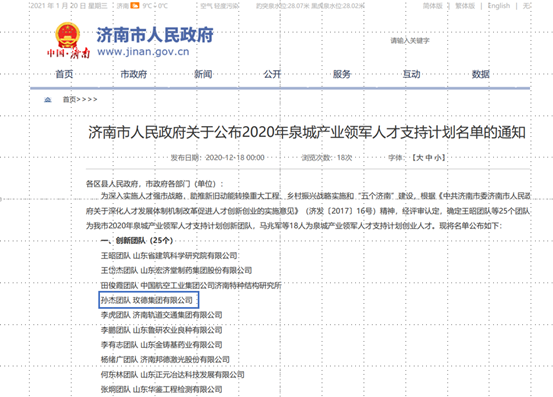Viewport: 553px width, 397px height.
Task: Click the 济南市人民政府 site title
Action: click(155, 35)
